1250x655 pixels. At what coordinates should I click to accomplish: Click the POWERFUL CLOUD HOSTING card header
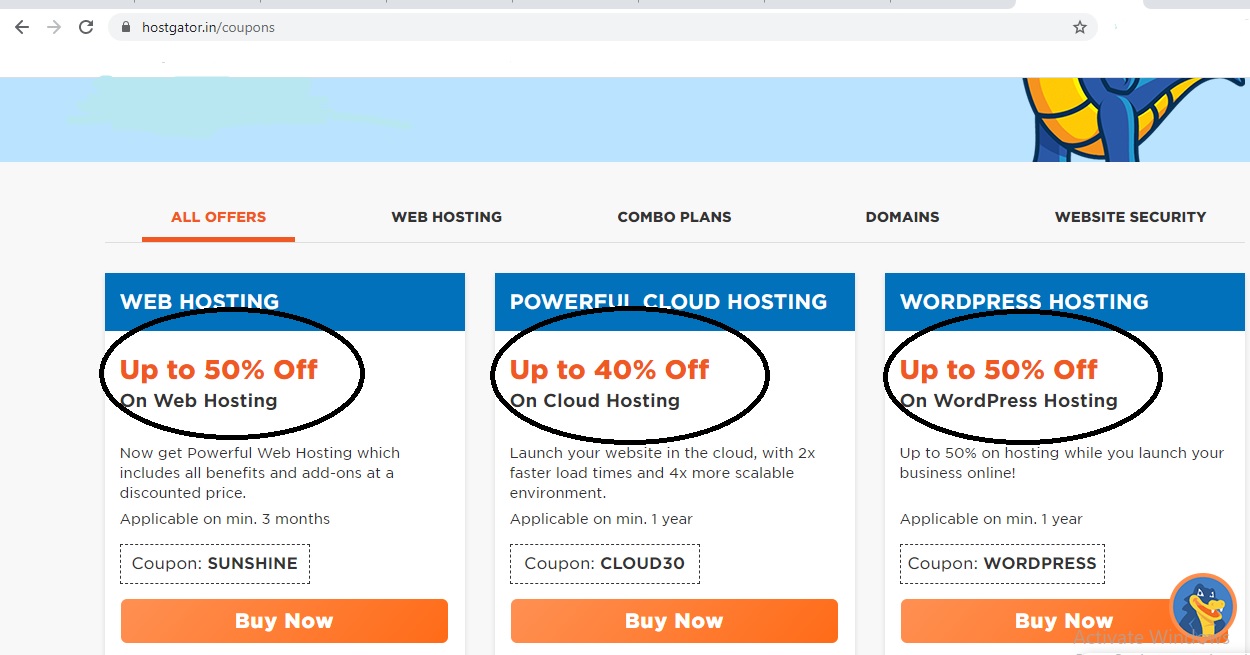[675, 302]
